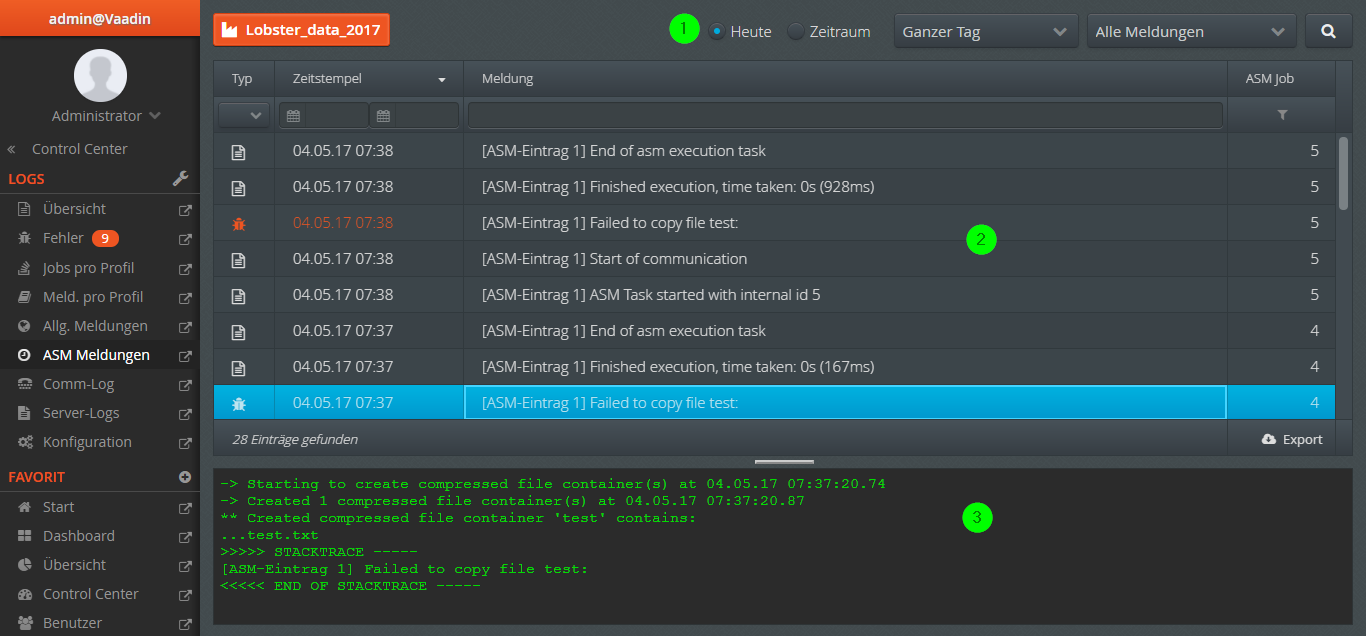
Task: Click the orange Fehler badge showing 9
Action: 106,238
